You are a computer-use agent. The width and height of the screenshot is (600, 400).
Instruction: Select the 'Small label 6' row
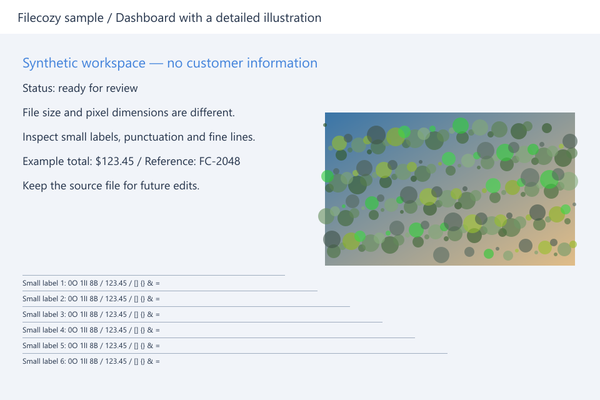point(91,361)
